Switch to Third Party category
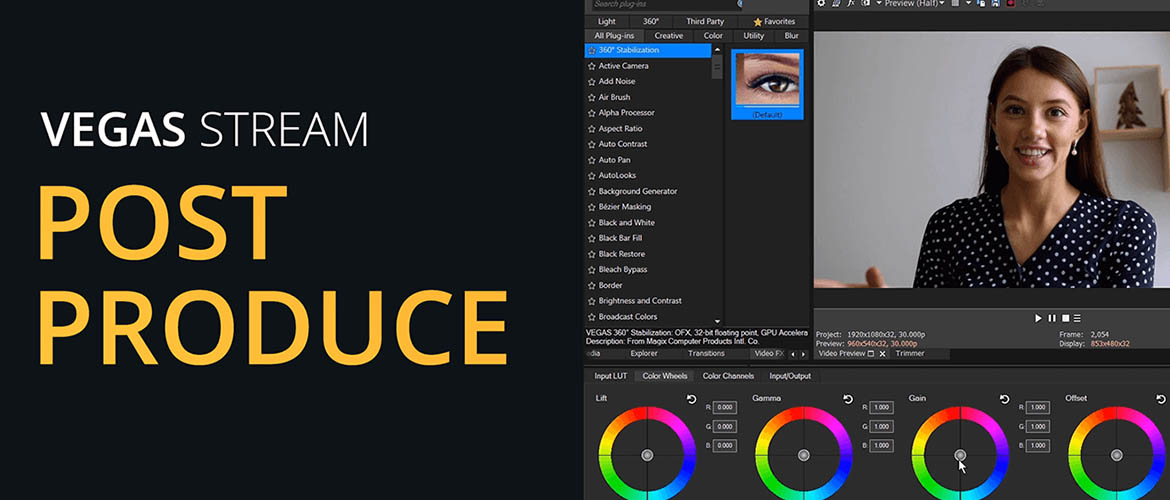This screenshot has height=500, width=1170. pos(706,22)
